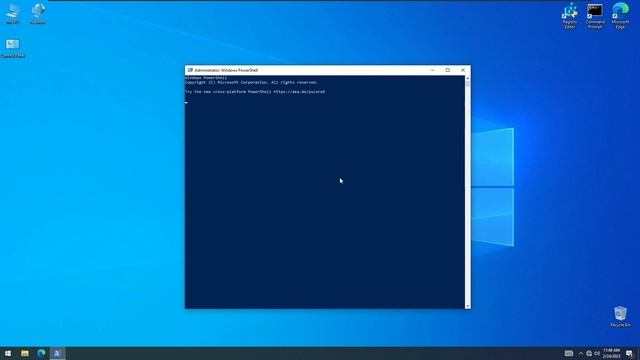640x360 pixels.
Task: Click the PowerShell scrollbar up arrow
Action: click(468, 78)
